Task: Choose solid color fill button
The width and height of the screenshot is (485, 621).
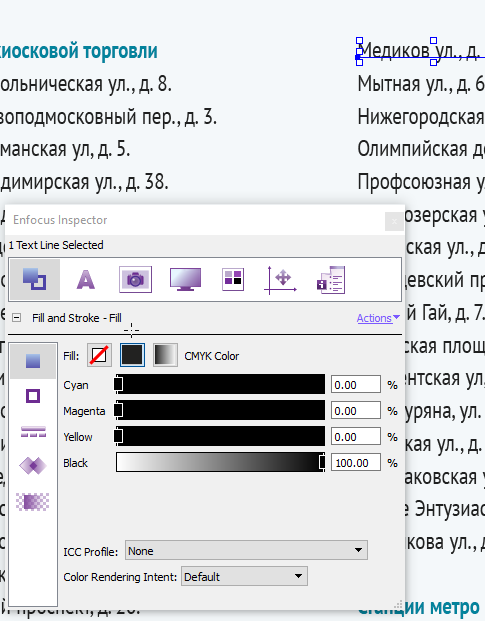Action: (x=132, y=355)
